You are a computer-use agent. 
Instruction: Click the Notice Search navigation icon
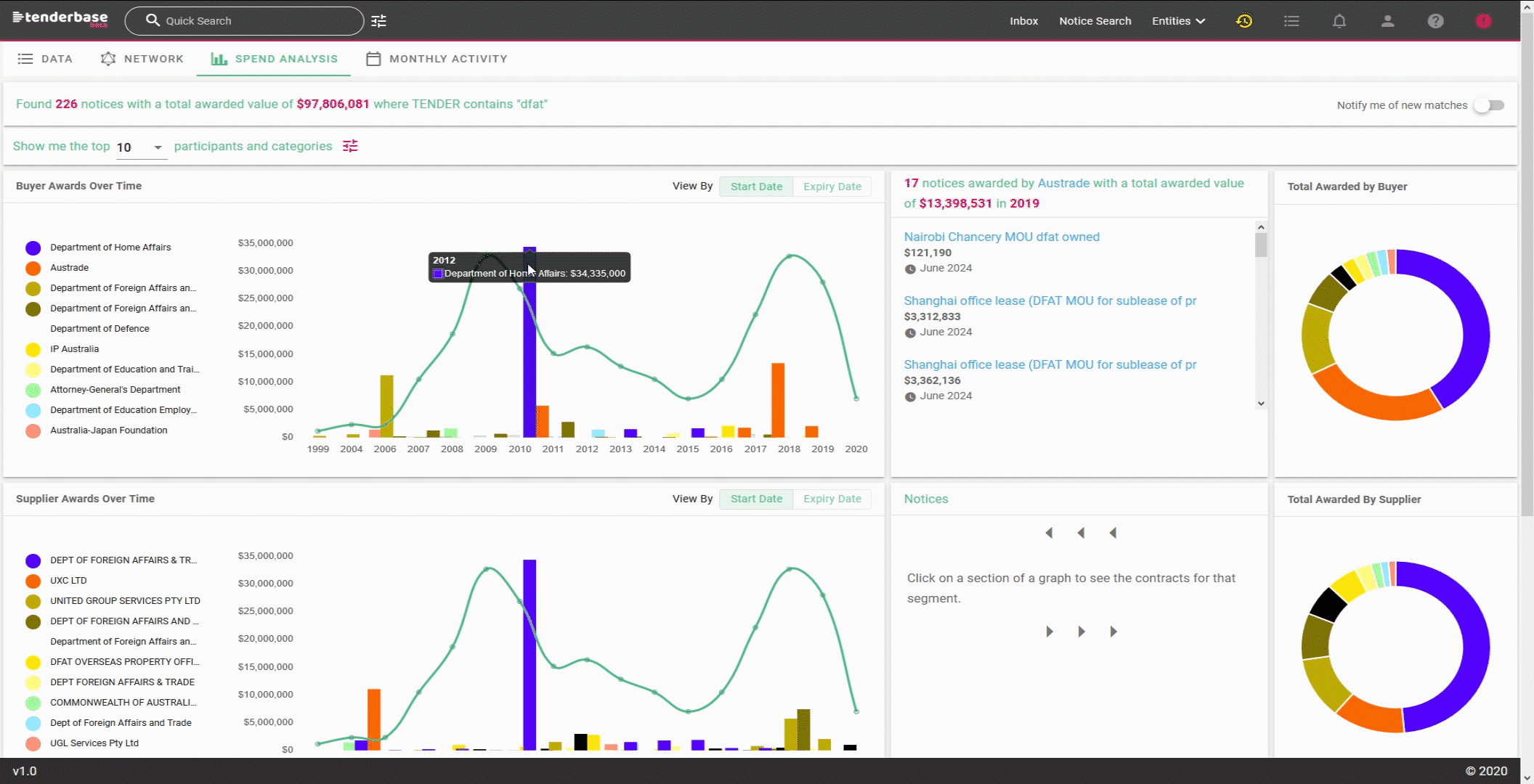1095,20
